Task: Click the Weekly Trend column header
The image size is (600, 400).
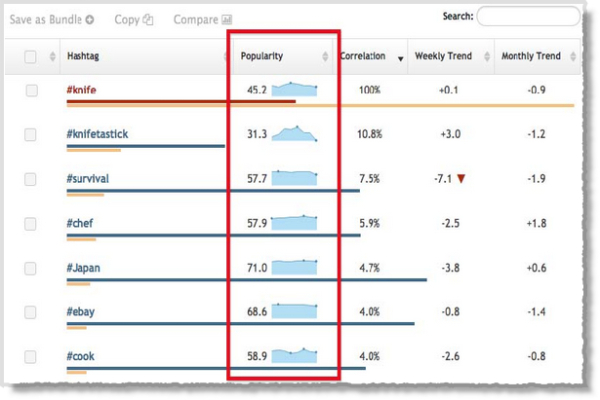Action: pos(451,56)
